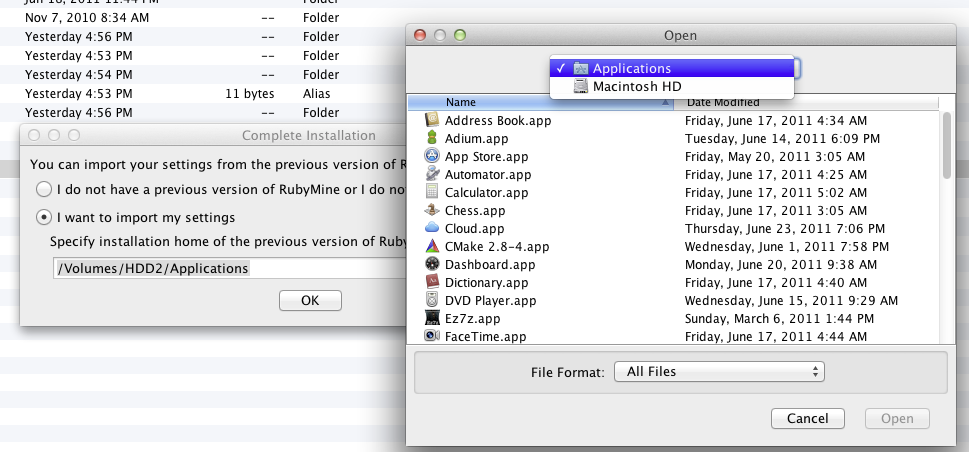Select the CMake 2.8-4.app file name
Viewport: 969px width, 452px height.
coord(497,246)
